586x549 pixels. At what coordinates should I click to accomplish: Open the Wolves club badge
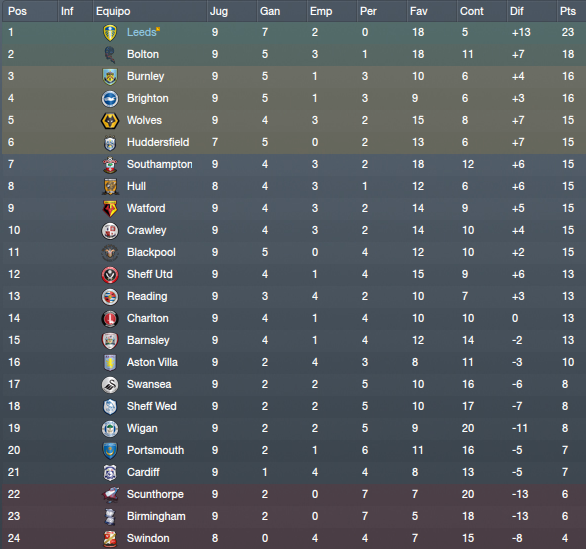tap(110, 120)
